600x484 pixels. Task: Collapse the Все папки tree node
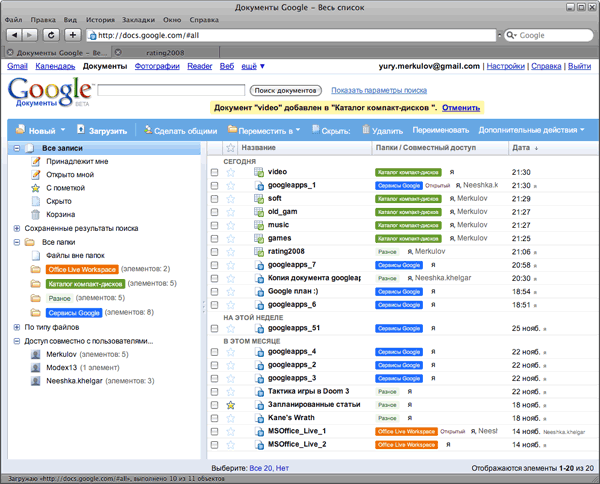[x=17, y=242]
